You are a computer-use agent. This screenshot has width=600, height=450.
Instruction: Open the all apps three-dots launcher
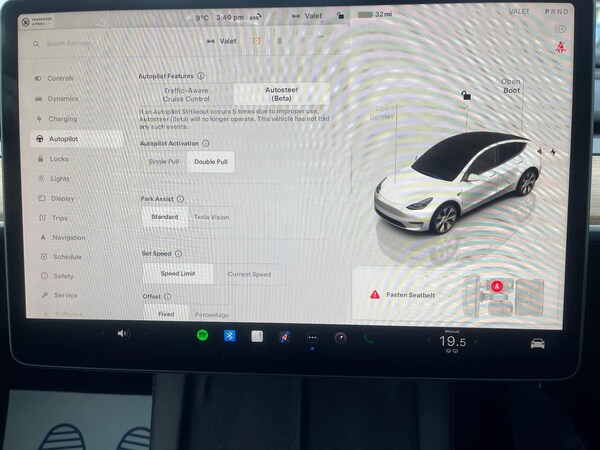click(312, 337)
